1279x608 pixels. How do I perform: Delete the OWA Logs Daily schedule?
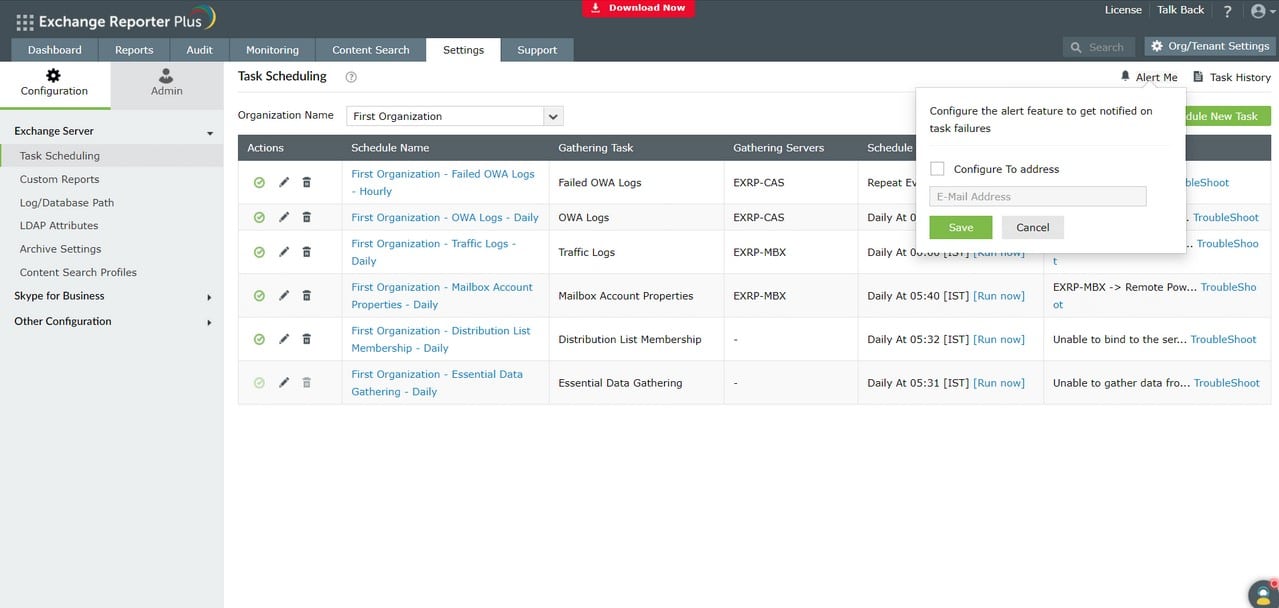307,217
